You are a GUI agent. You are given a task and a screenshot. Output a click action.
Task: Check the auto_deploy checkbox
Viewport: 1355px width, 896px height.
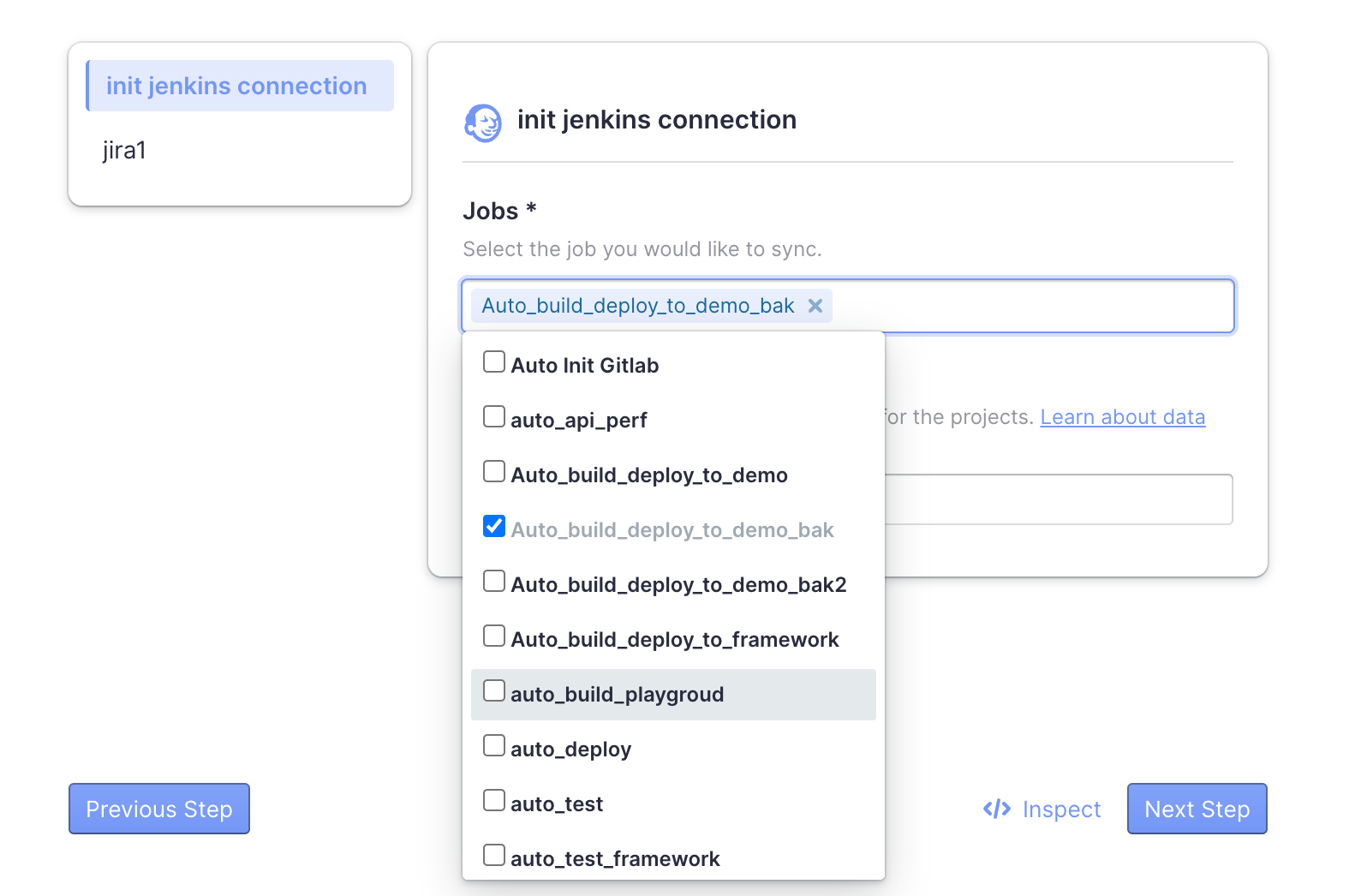point(494,745)
